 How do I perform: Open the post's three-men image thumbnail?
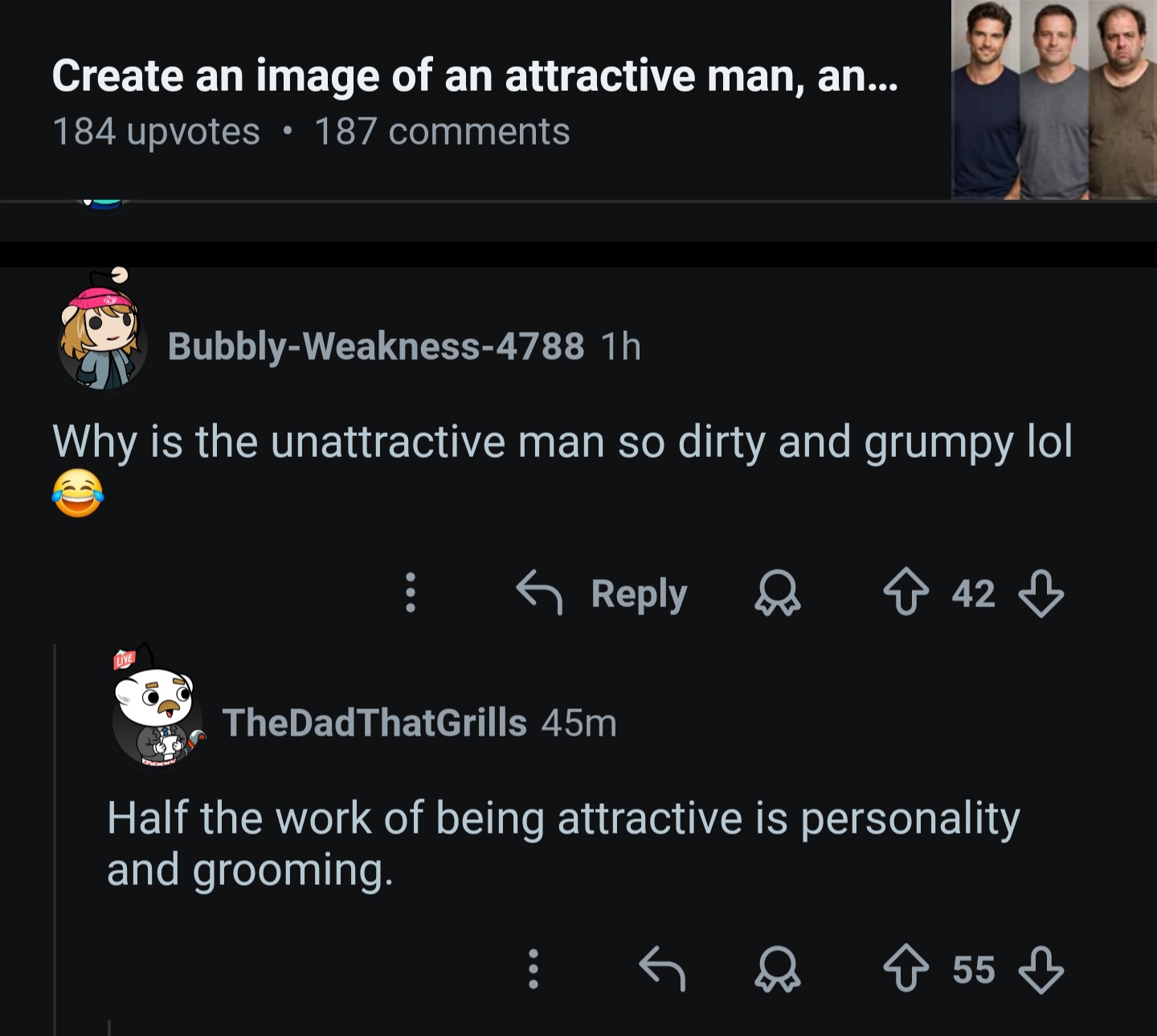[x=1053, y=99]
